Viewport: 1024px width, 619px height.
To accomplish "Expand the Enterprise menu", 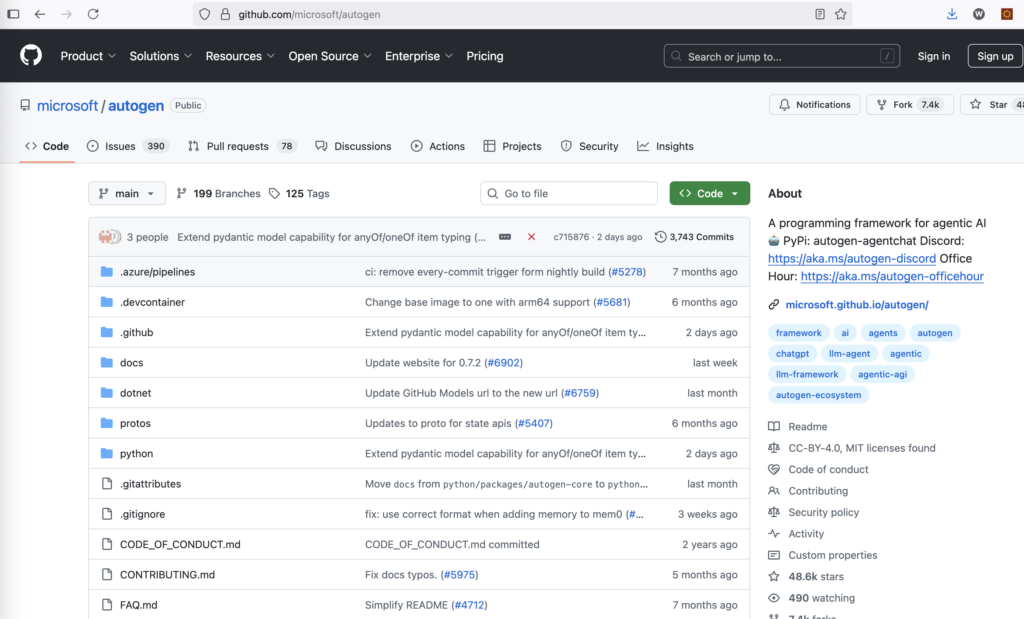I will tap(419, 56).
